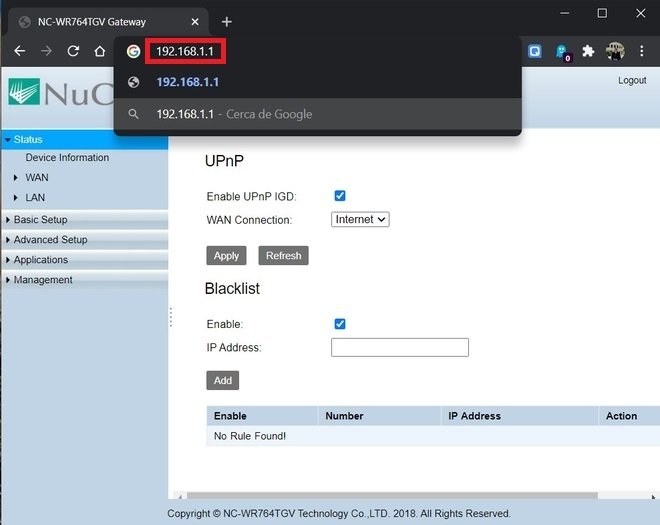Click the Add button
The width and height of the screenshot is (660, 525).
click(x=222, y=380)
